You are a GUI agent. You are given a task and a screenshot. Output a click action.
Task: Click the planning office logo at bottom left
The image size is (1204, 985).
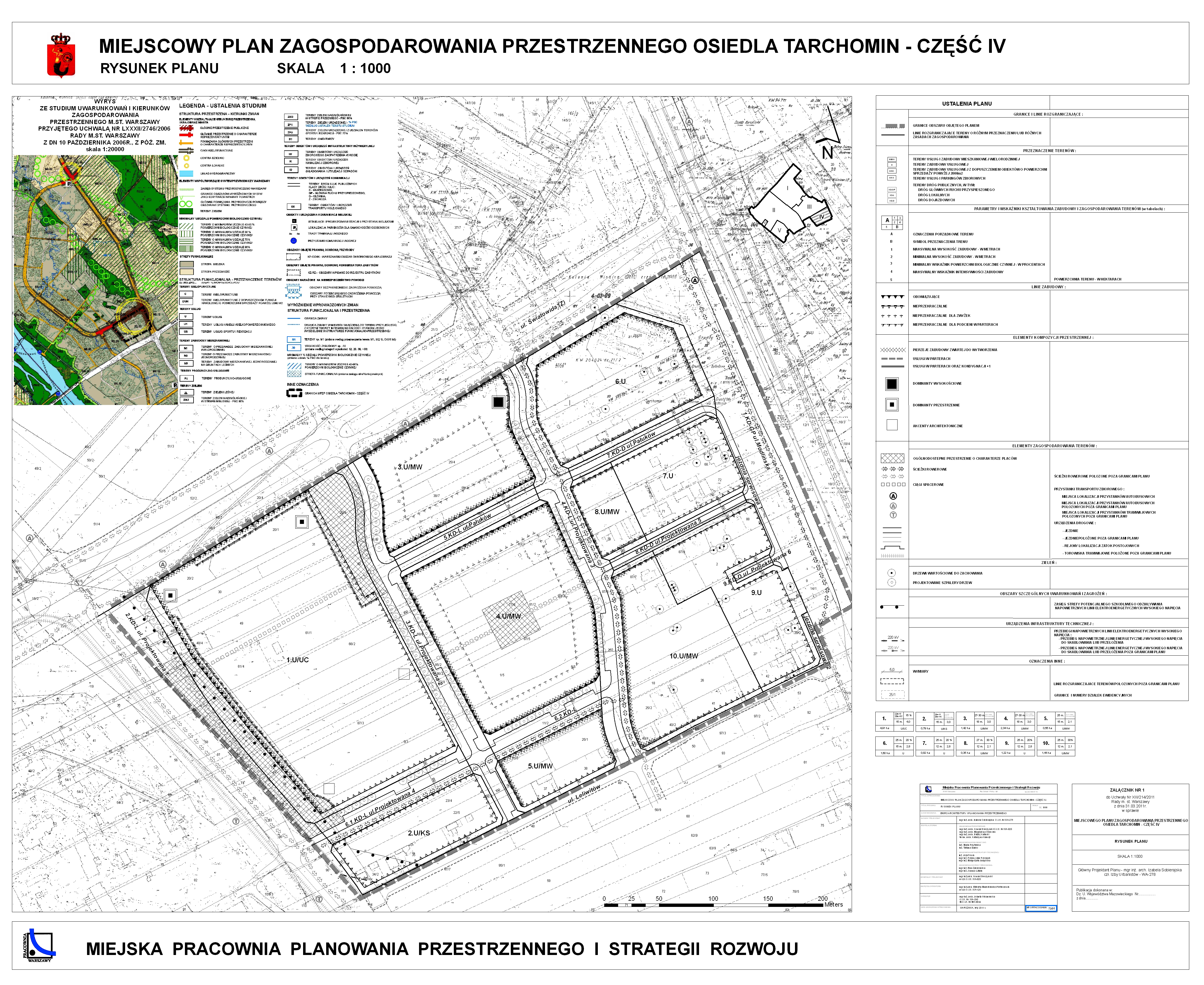pyautogui.click(x=39, y=945)
